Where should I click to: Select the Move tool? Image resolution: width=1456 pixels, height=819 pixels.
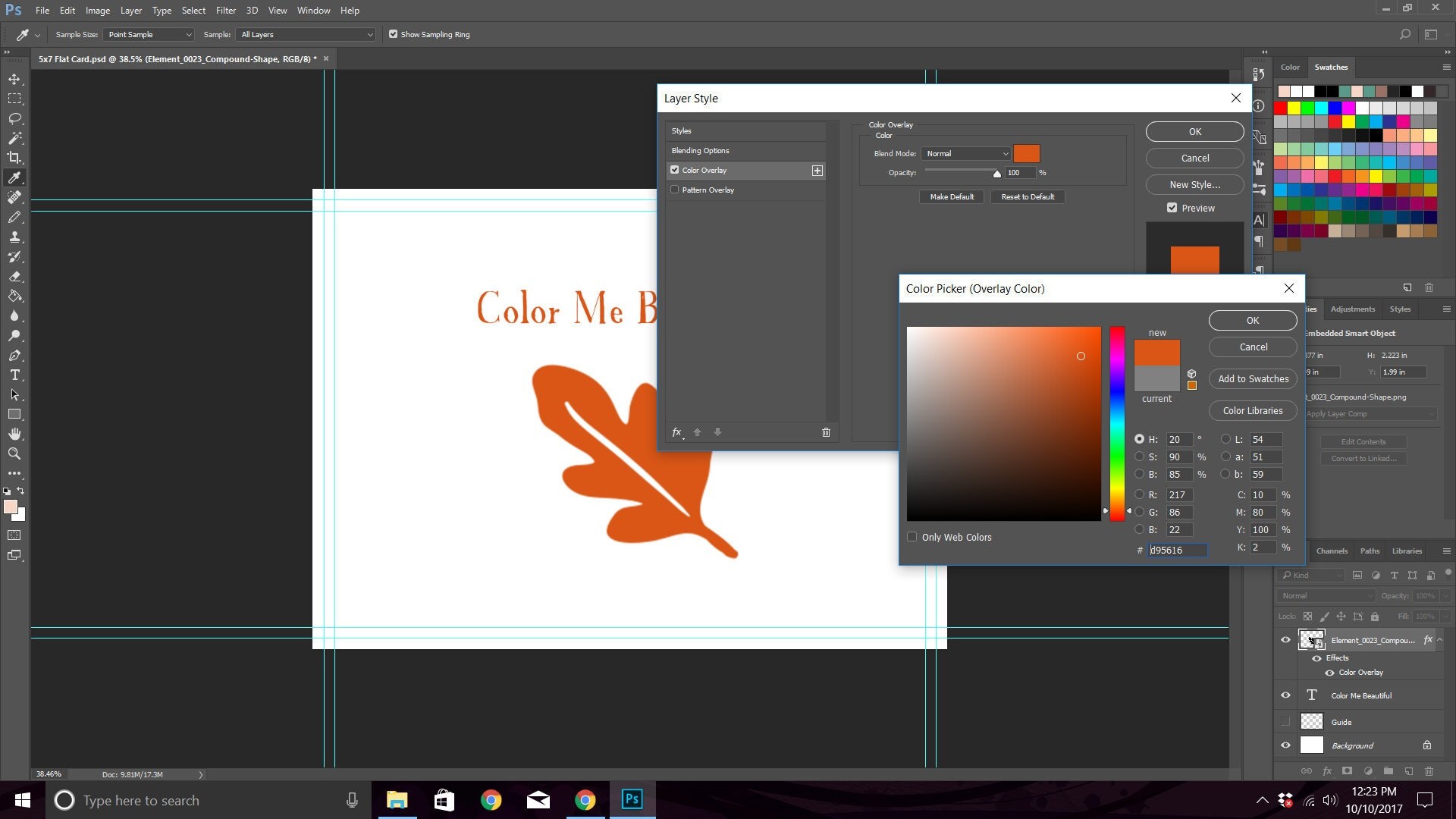[14, 79]
